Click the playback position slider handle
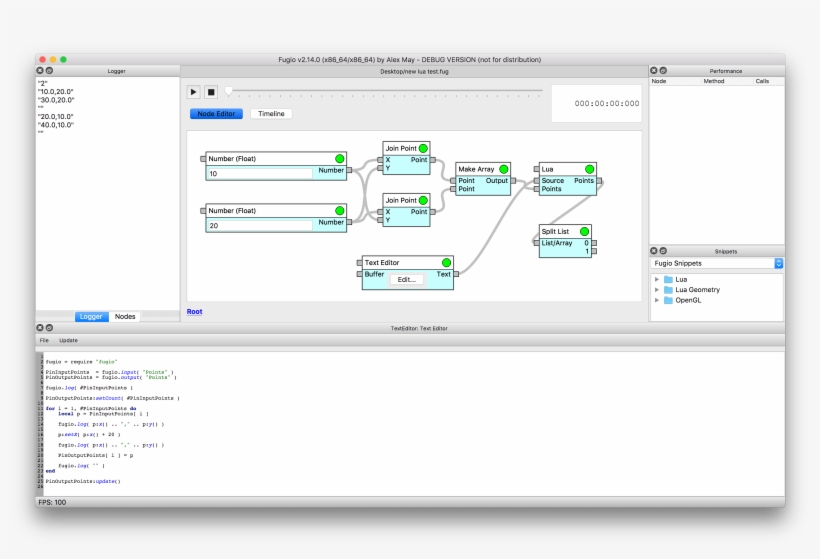Viewport: 820px width, 559px height. pos(228,91)
